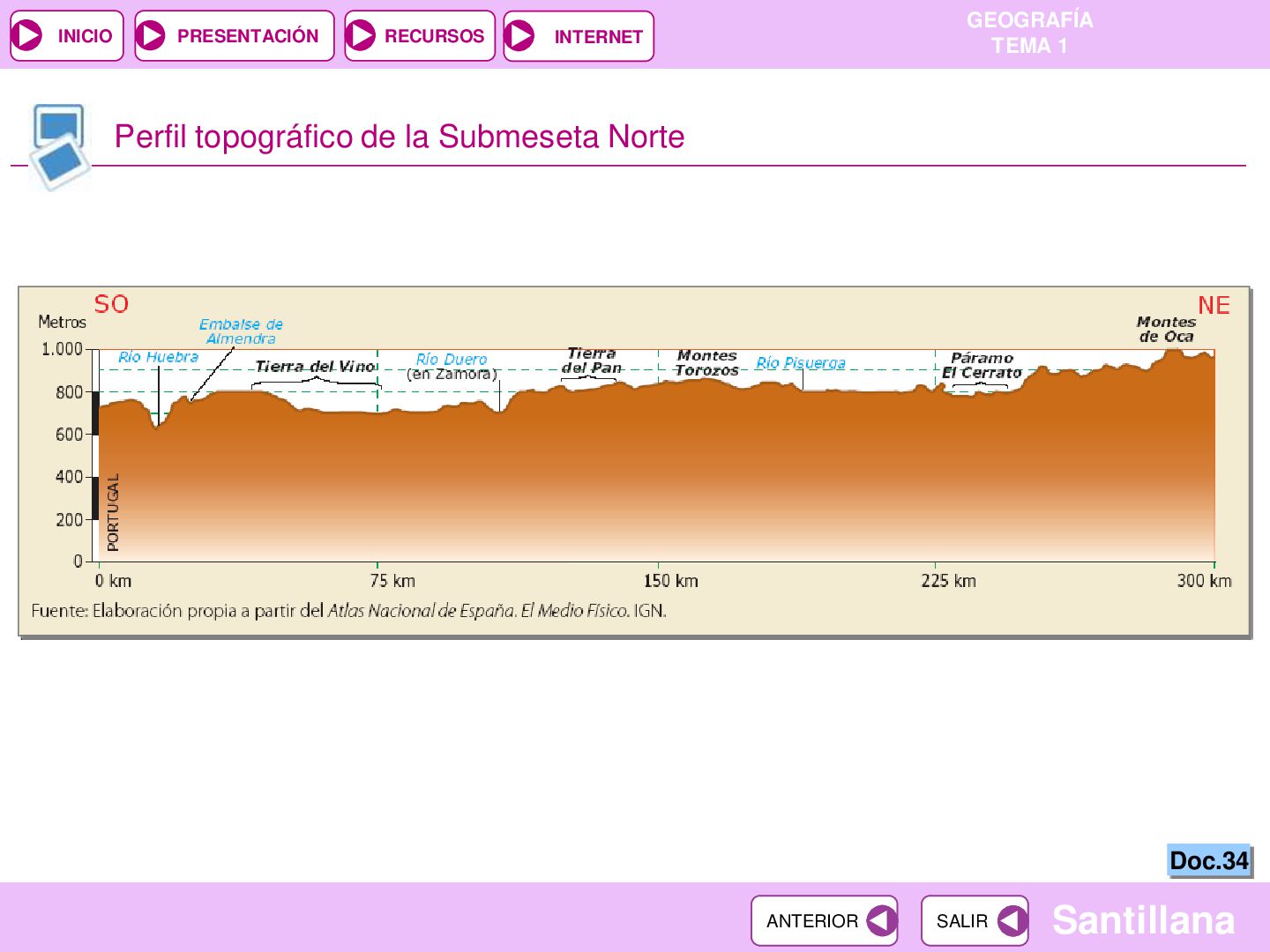Go to the RECURSOS section
Image resolution: width=1270 pixels, height=952 pixels.
point(420,36)
